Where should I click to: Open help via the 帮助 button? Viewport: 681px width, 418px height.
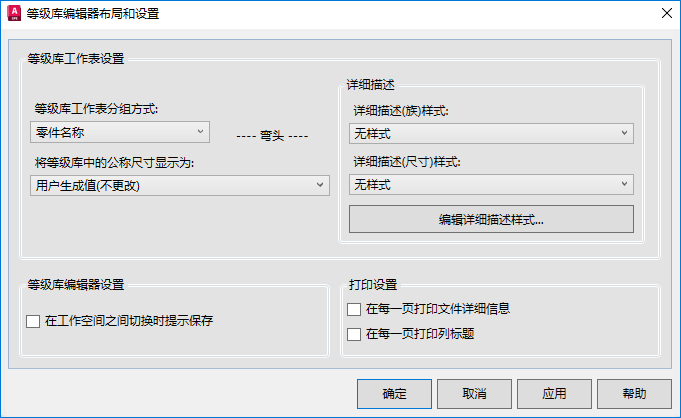(633, 393)
